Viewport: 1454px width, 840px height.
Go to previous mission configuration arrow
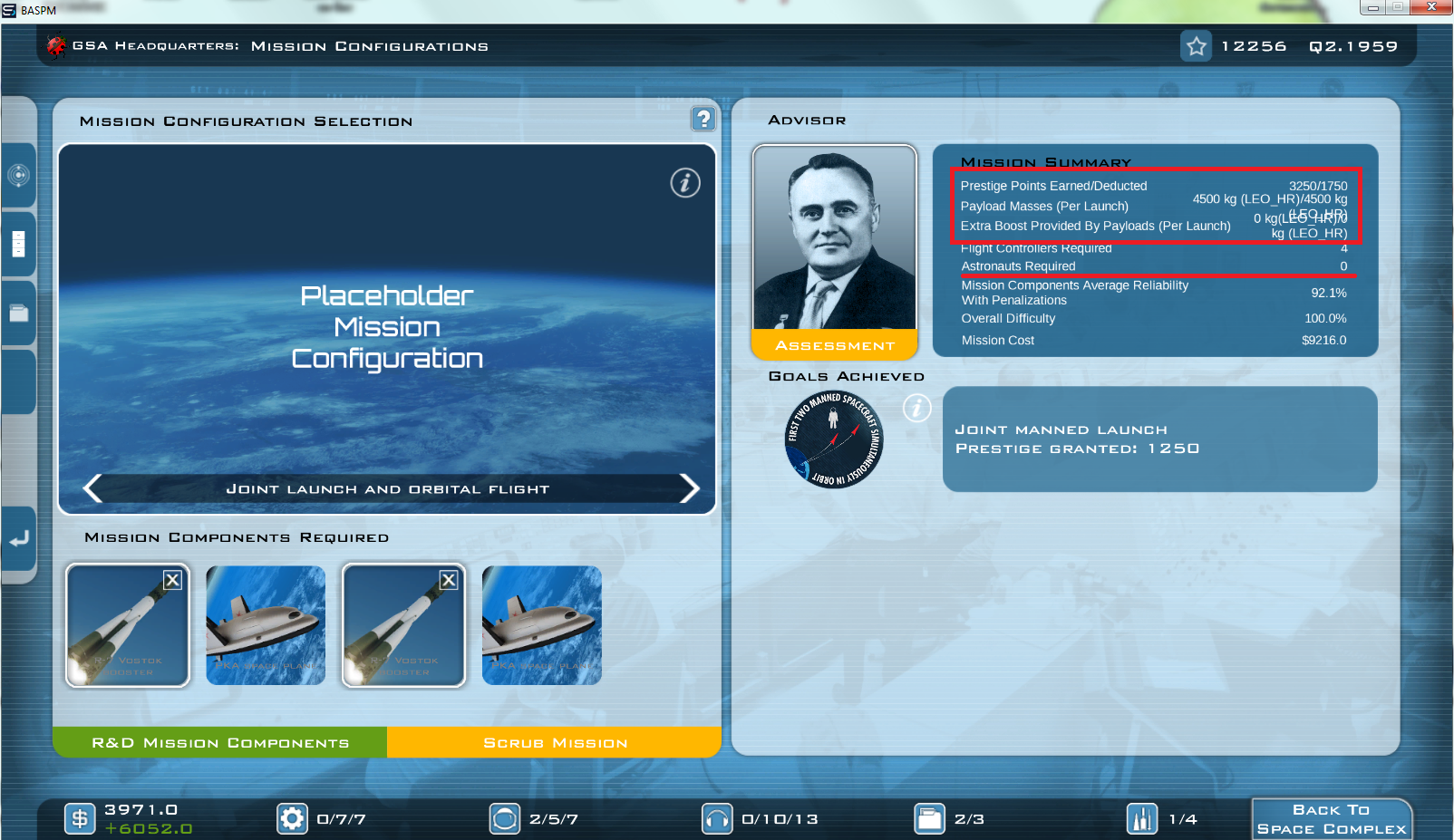pyautogui.click(x=92, y=488)
